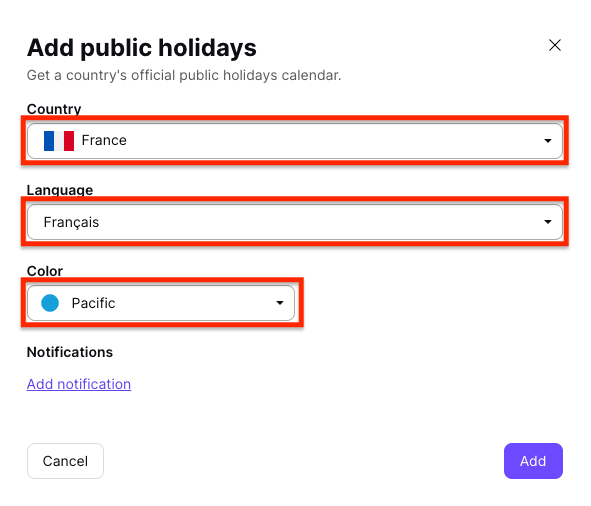Click the Color field label

[x=44, y=271]
